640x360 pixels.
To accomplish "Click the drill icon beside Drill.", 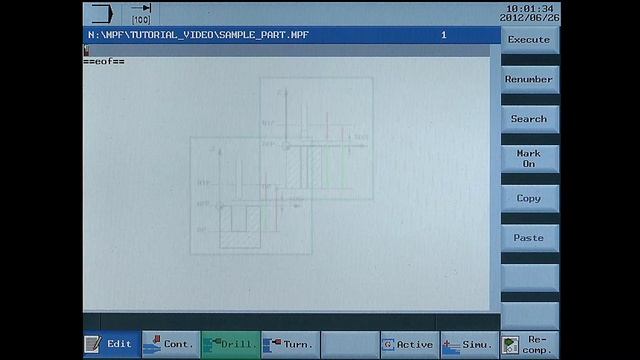I will (211, 345).
